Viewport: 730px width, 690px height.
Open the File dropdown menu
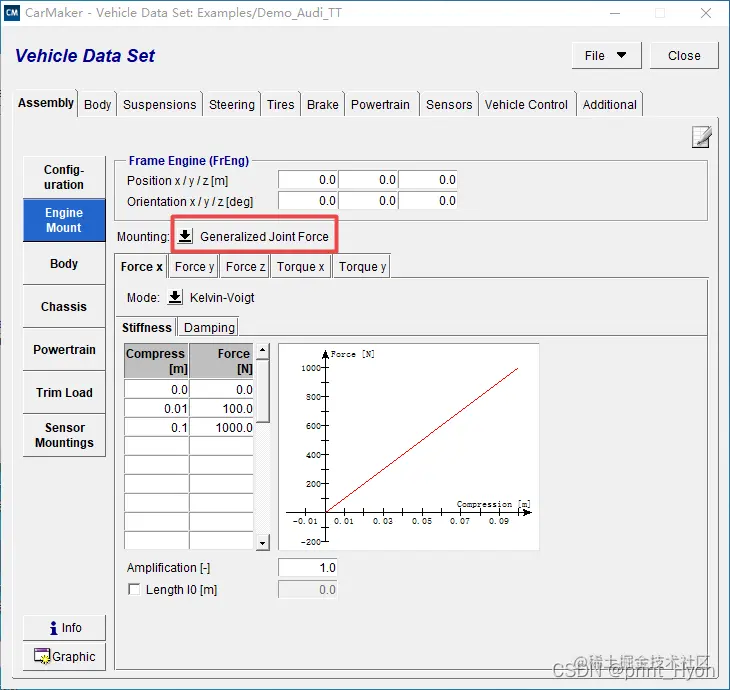(606, 55)
